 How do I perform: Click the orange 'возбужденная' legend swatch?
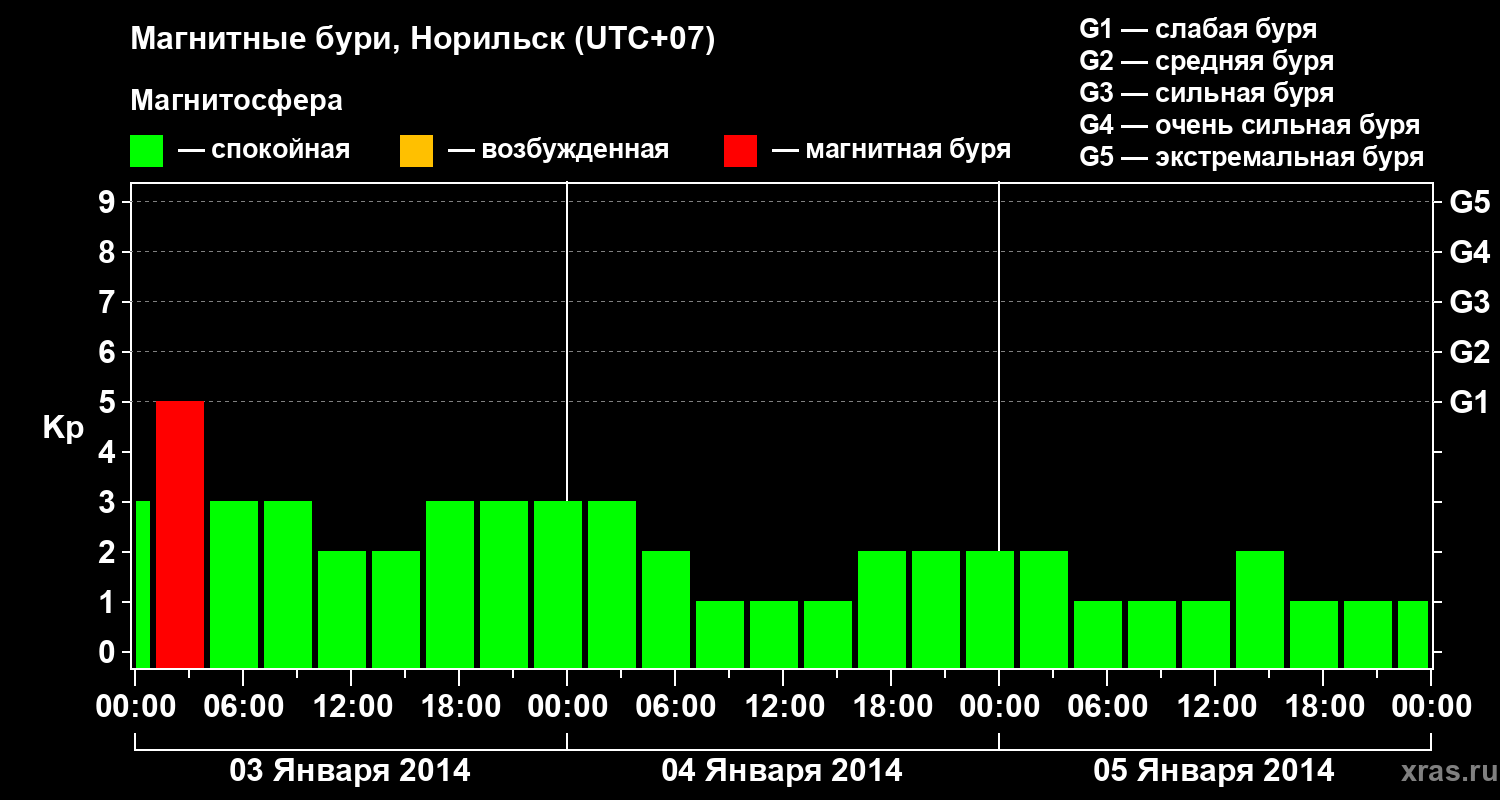(x=416, y=151)
